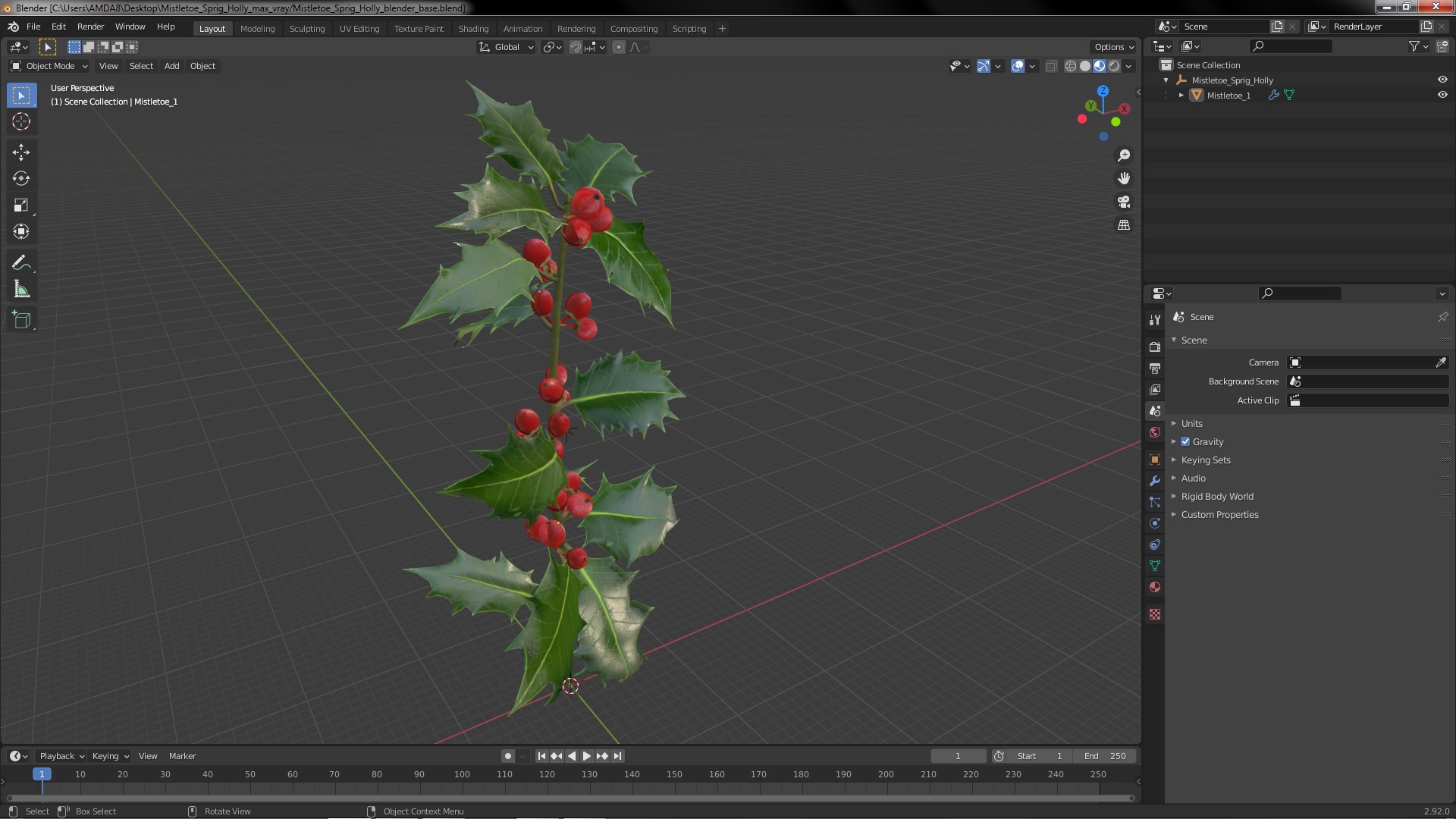Switch to the UV Editing workspace tab
The image size is (1456, 819).
pos(359,29)
